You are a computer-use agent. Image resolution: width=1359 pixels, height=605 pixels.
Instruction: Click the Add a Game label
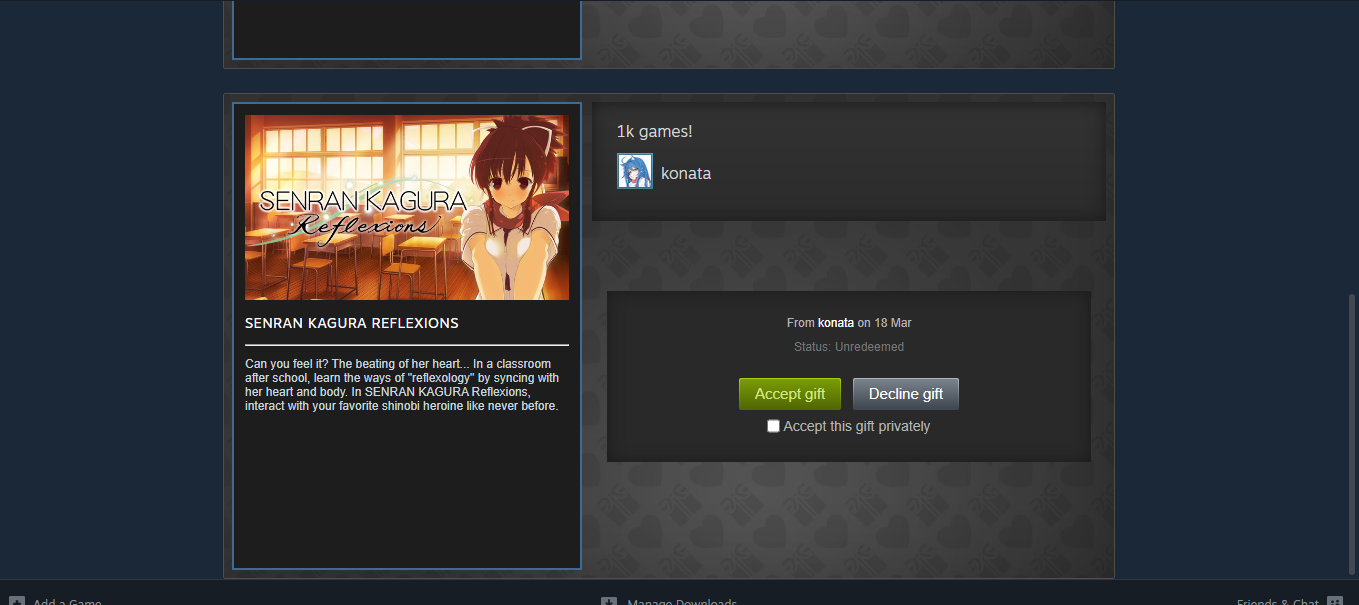(x=68, y=601)
